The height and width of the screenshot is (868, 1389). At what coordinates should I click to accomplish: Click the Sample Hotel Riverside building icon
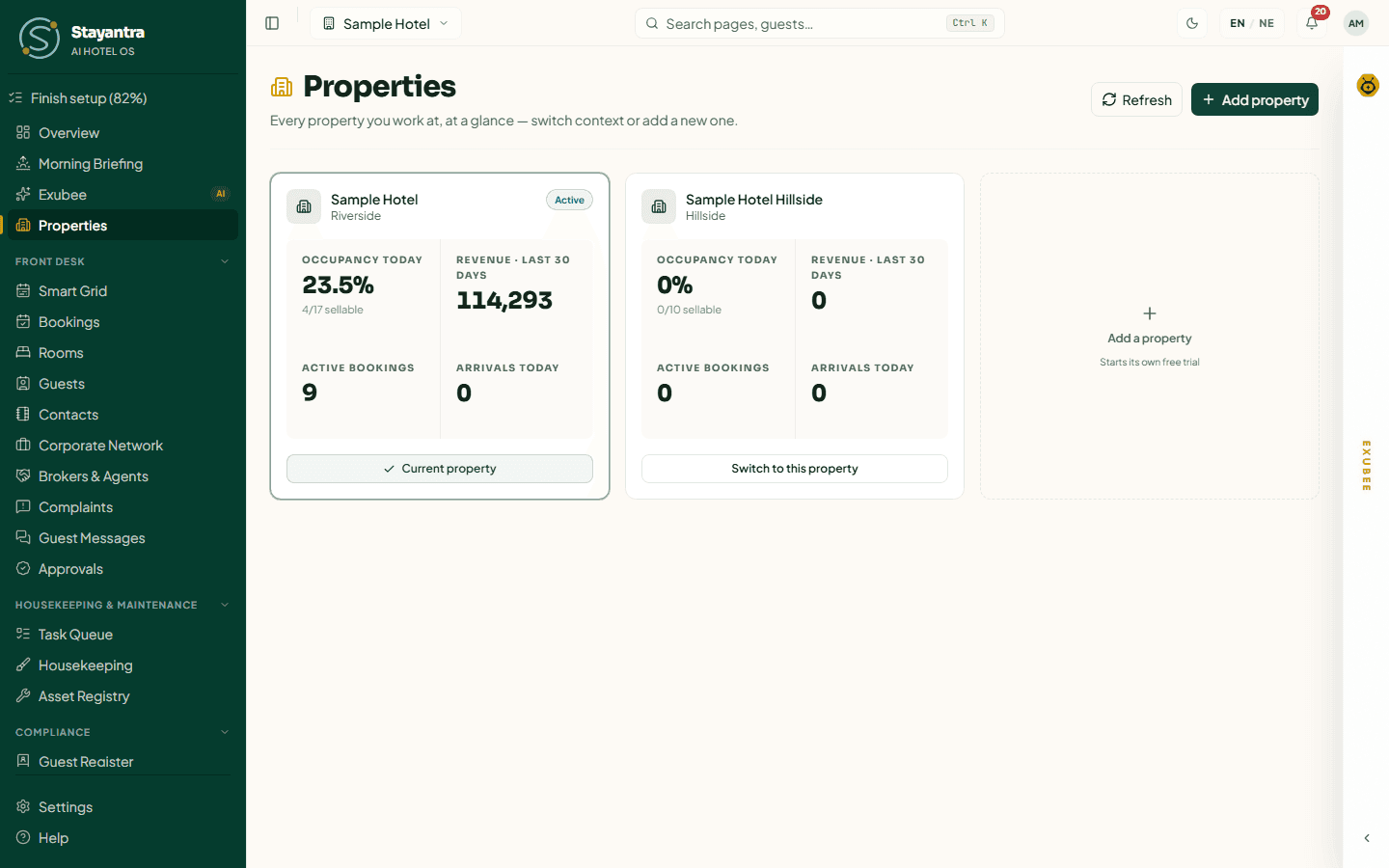304,206
